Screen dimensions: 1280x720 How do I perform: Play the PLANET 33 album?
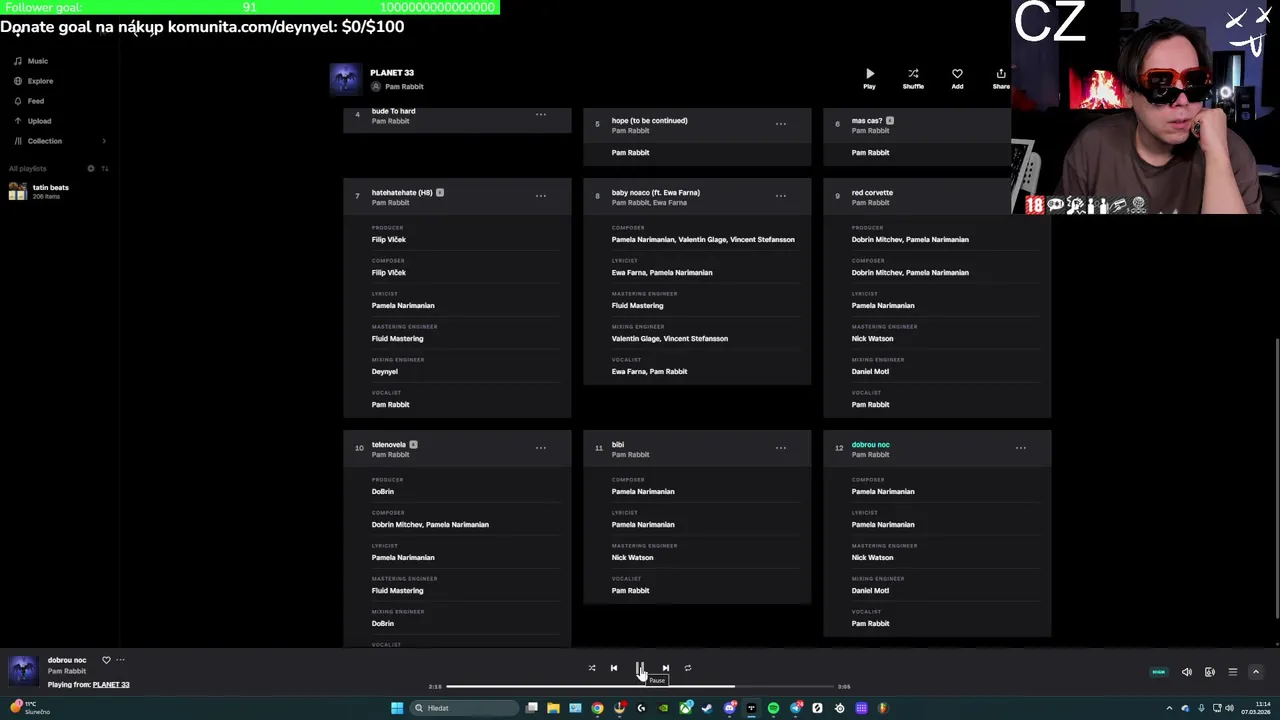[x=870, y=78]
